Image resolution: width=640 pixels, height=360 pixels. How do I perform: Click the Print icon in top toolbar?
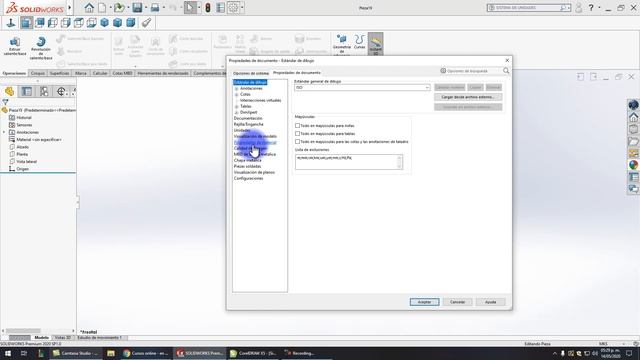pyautogui.click(x=155, y=7)
